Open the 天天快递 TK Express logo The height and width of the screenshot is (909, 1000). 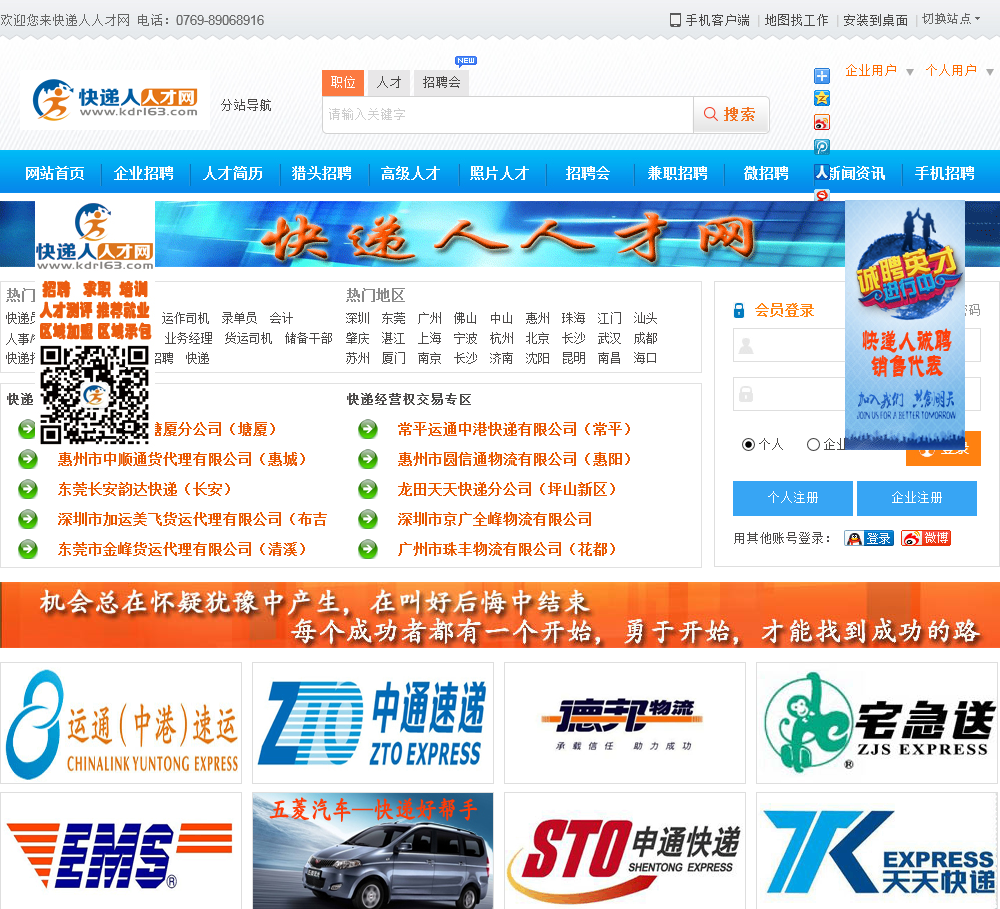tap(877, 851)
